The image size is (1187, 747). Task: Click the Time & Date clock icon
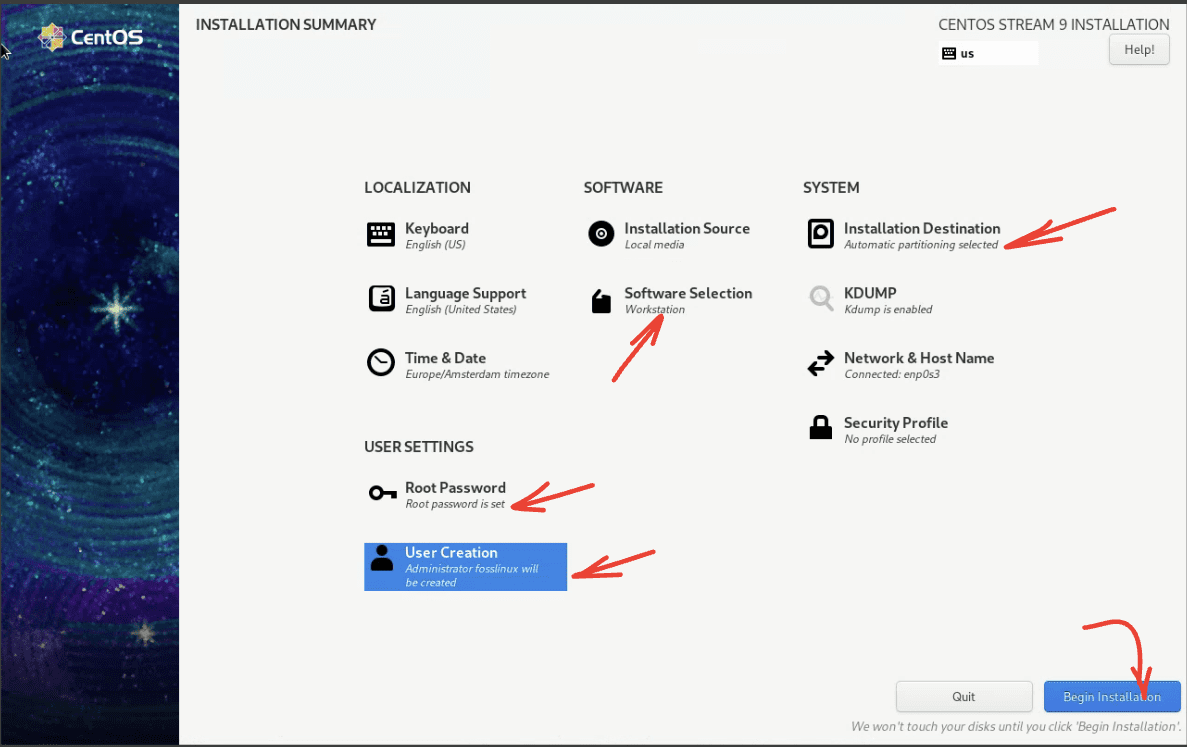tap(381, 363)
